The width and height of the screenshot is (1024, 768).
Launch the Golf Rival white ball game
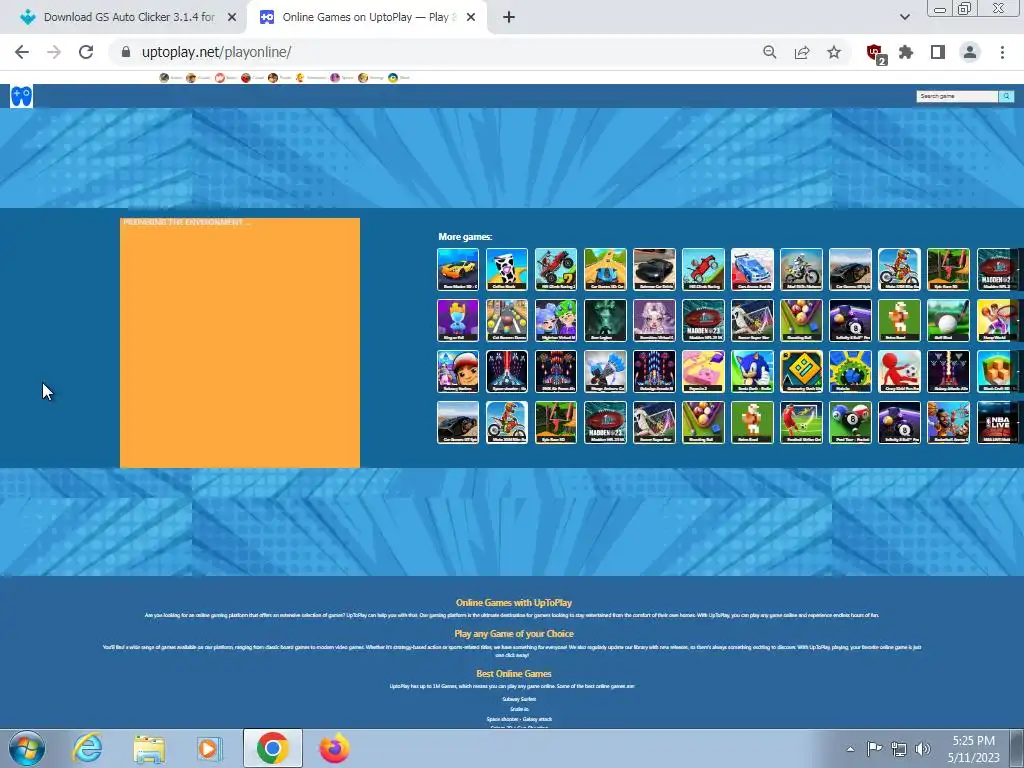948,320
